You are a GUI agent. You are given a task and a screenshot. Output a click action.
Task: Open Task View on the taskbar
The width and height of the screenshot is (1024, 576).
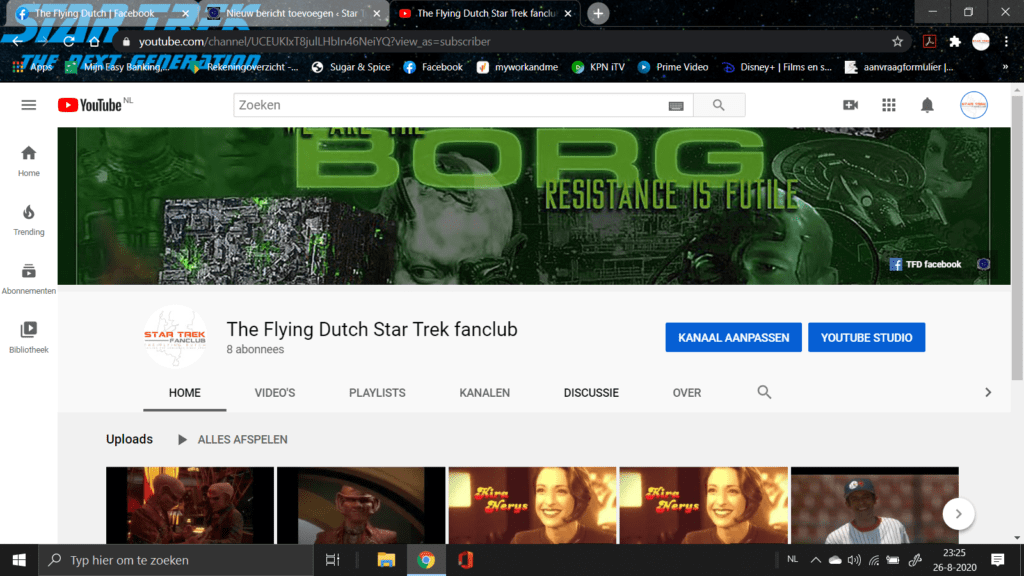(332, 560)
